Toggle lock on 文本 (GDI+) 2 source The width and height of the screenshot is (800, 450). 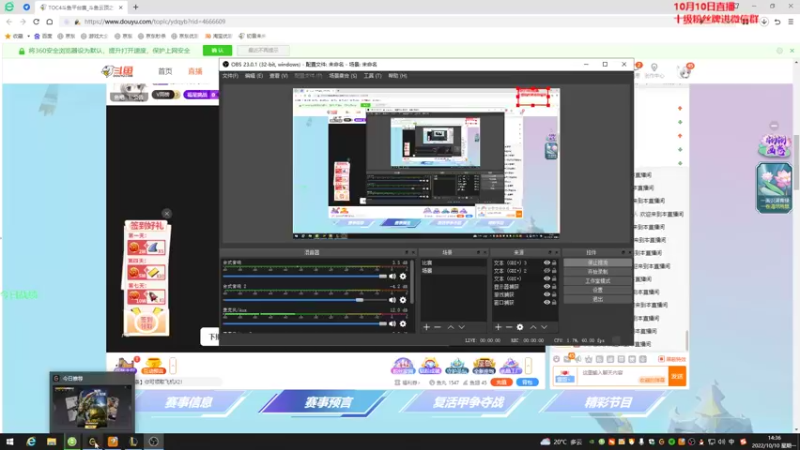554,271
